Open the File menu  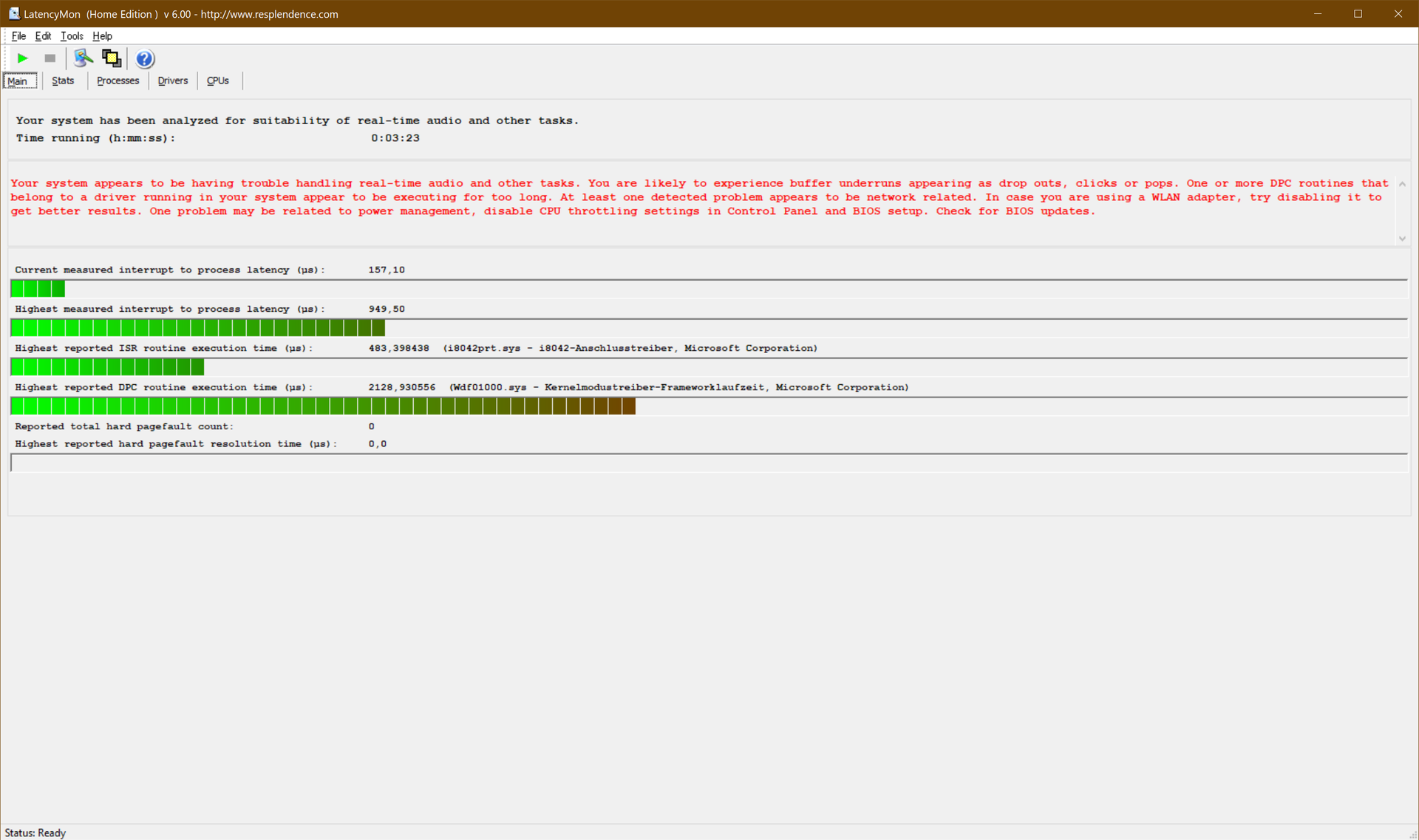click(x=18, y=35)
